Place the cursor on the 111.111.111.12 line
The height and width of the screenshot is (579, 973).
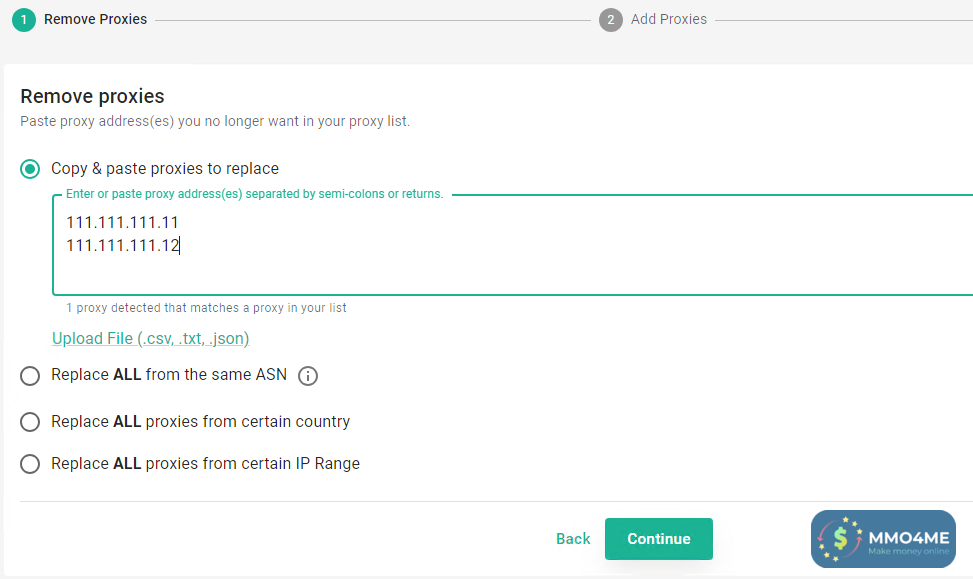(x=122, y=246)
